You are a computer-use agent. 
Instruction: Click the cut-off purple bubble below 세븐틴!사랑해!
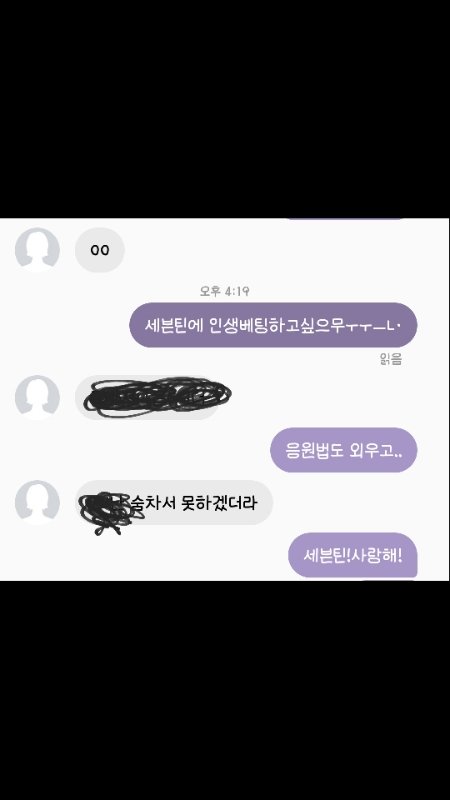click(389, 580)
